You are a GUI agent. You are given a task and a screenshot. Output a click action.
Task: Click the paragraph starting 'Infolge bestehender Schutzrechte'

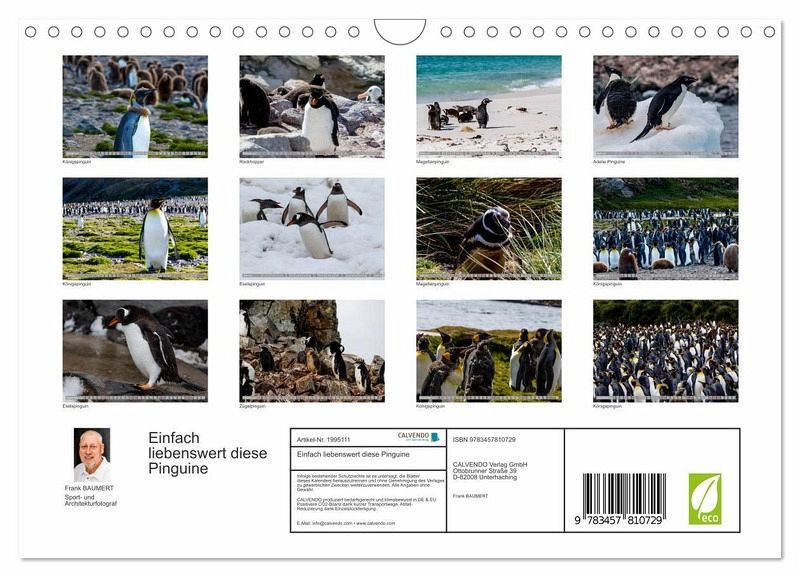370,483
